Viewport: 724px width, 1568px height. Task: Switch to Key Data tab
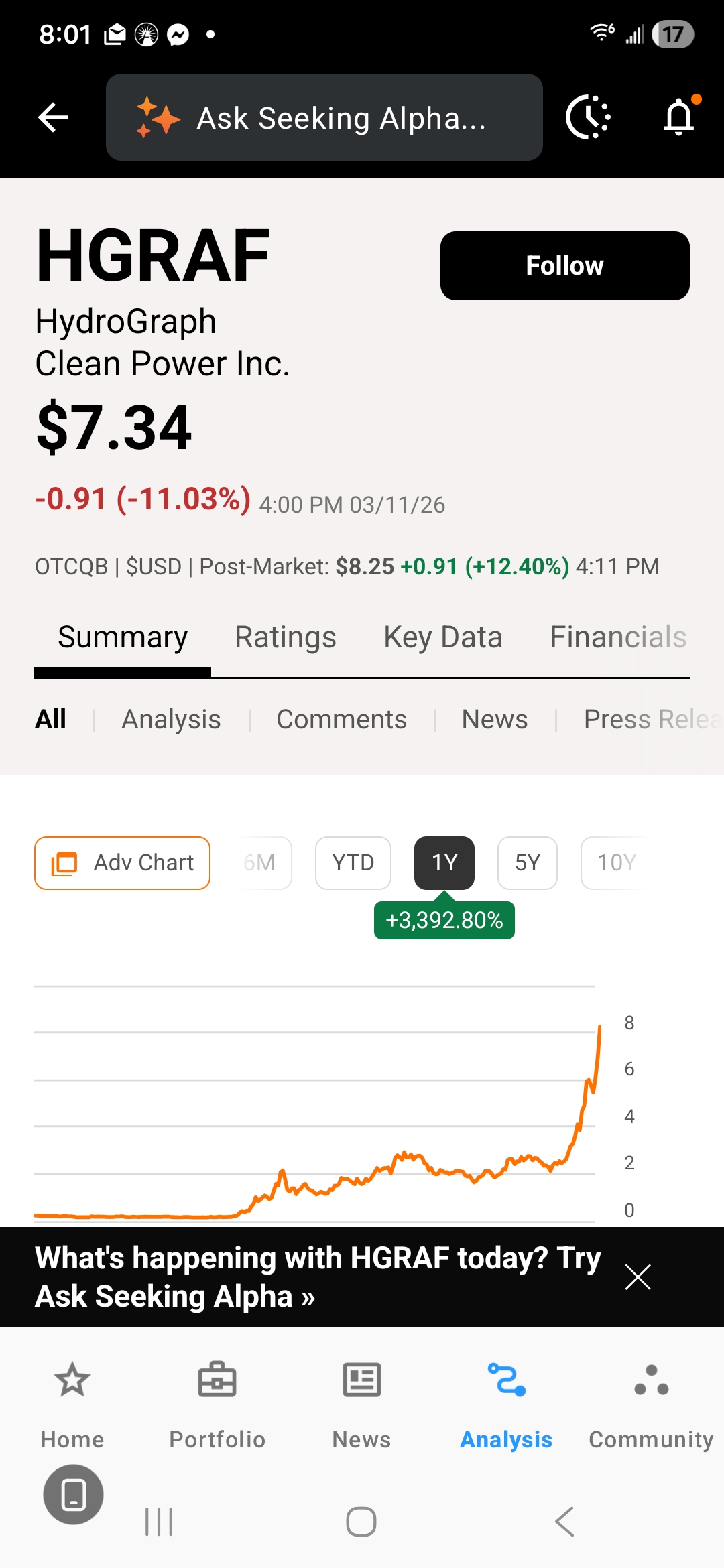pos(443,637)
